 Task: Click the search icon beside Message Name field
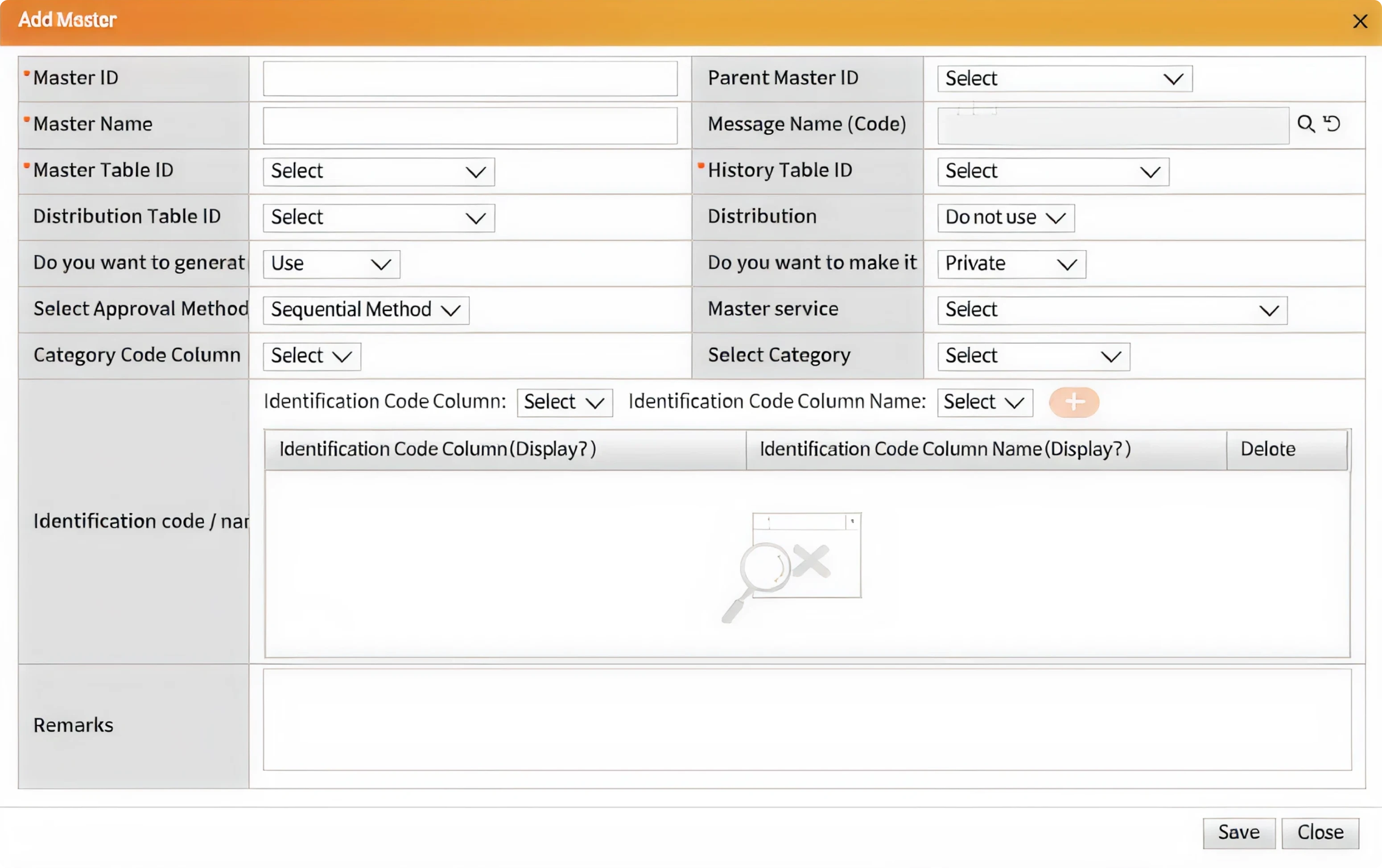[1305, 124]
